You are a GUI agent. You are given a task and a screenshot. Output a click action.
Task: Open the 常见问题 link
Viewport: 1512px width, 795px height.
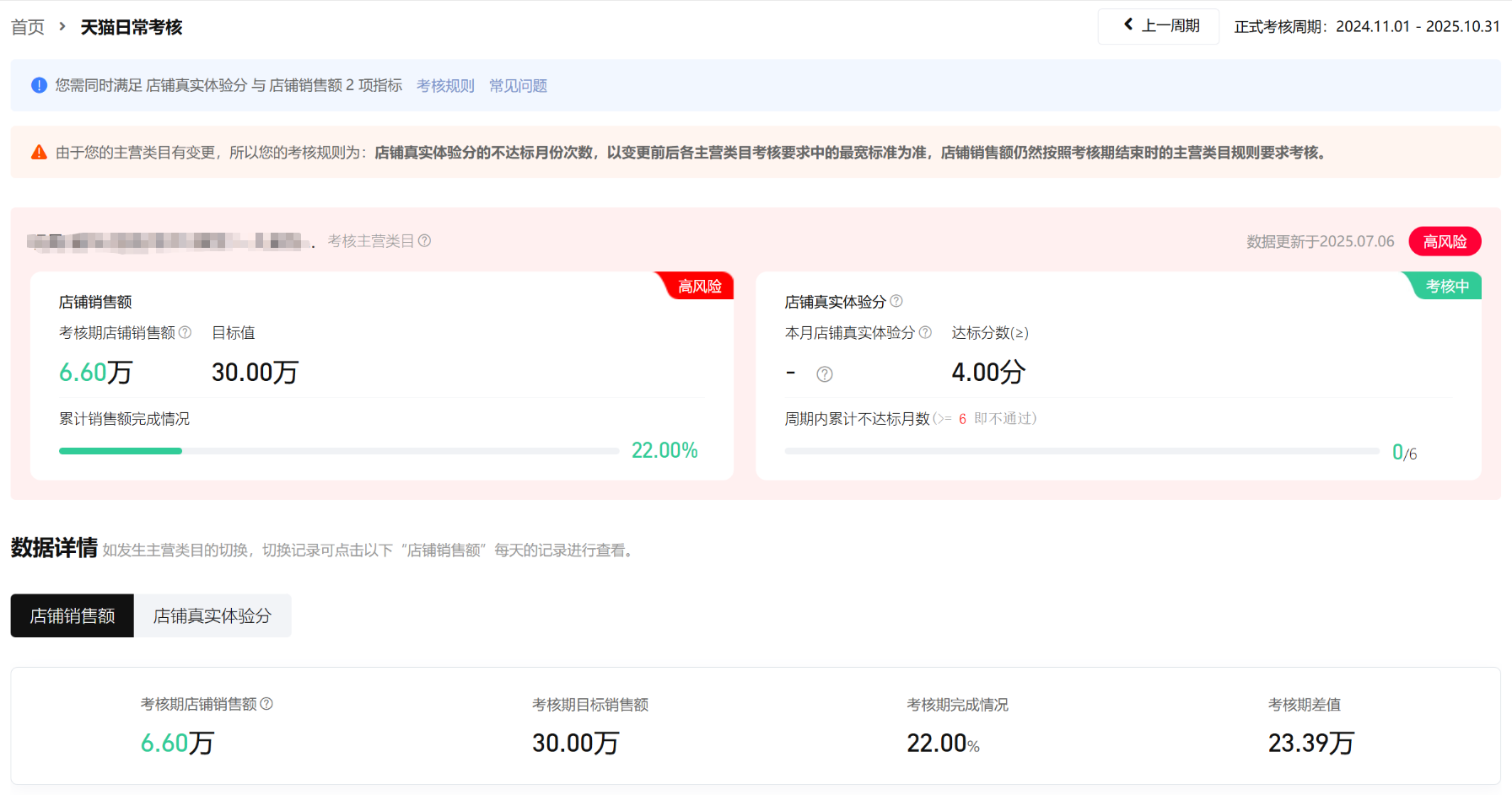pos(518,86)
